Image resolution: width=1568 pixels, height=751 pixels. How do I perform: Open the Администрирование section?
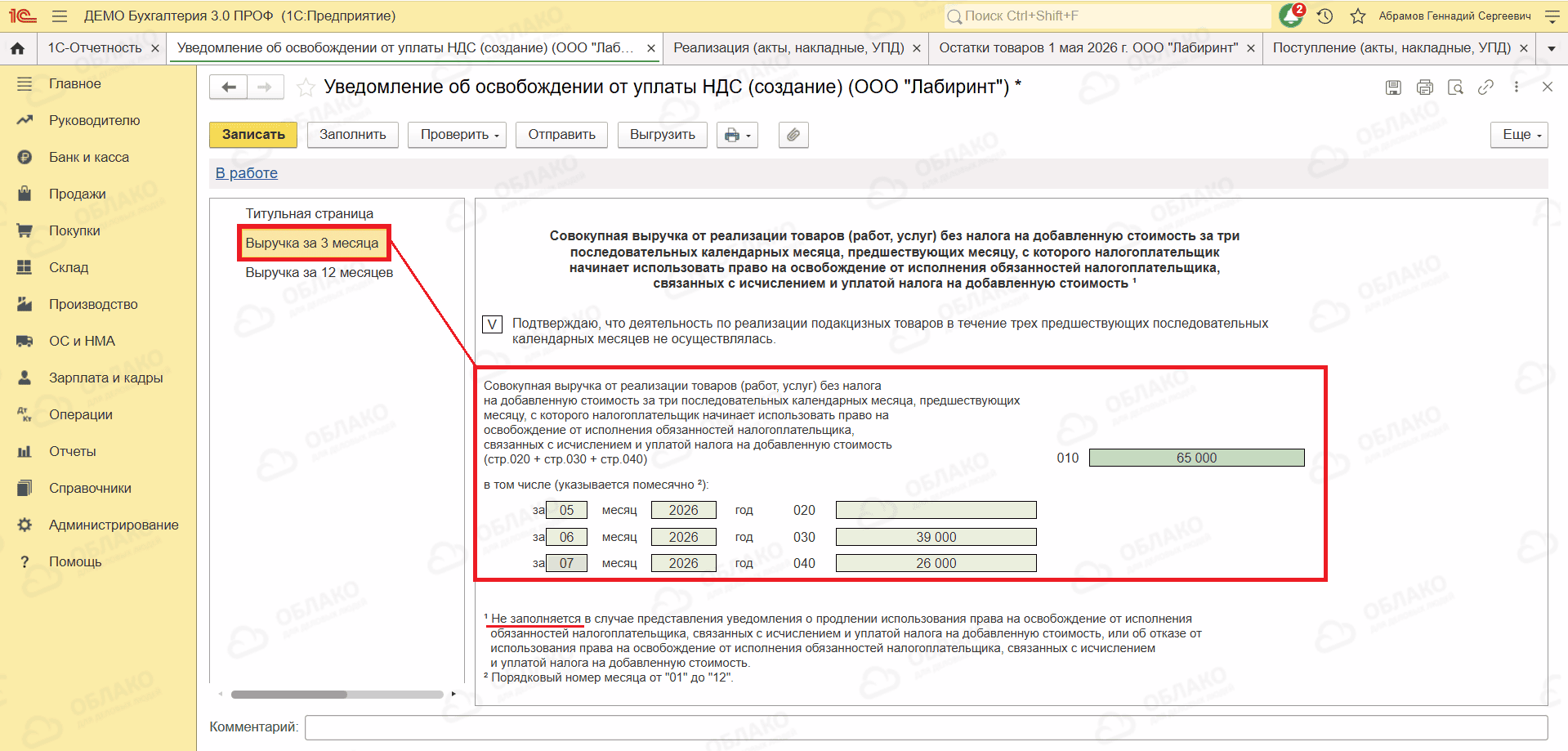point(114,525)
